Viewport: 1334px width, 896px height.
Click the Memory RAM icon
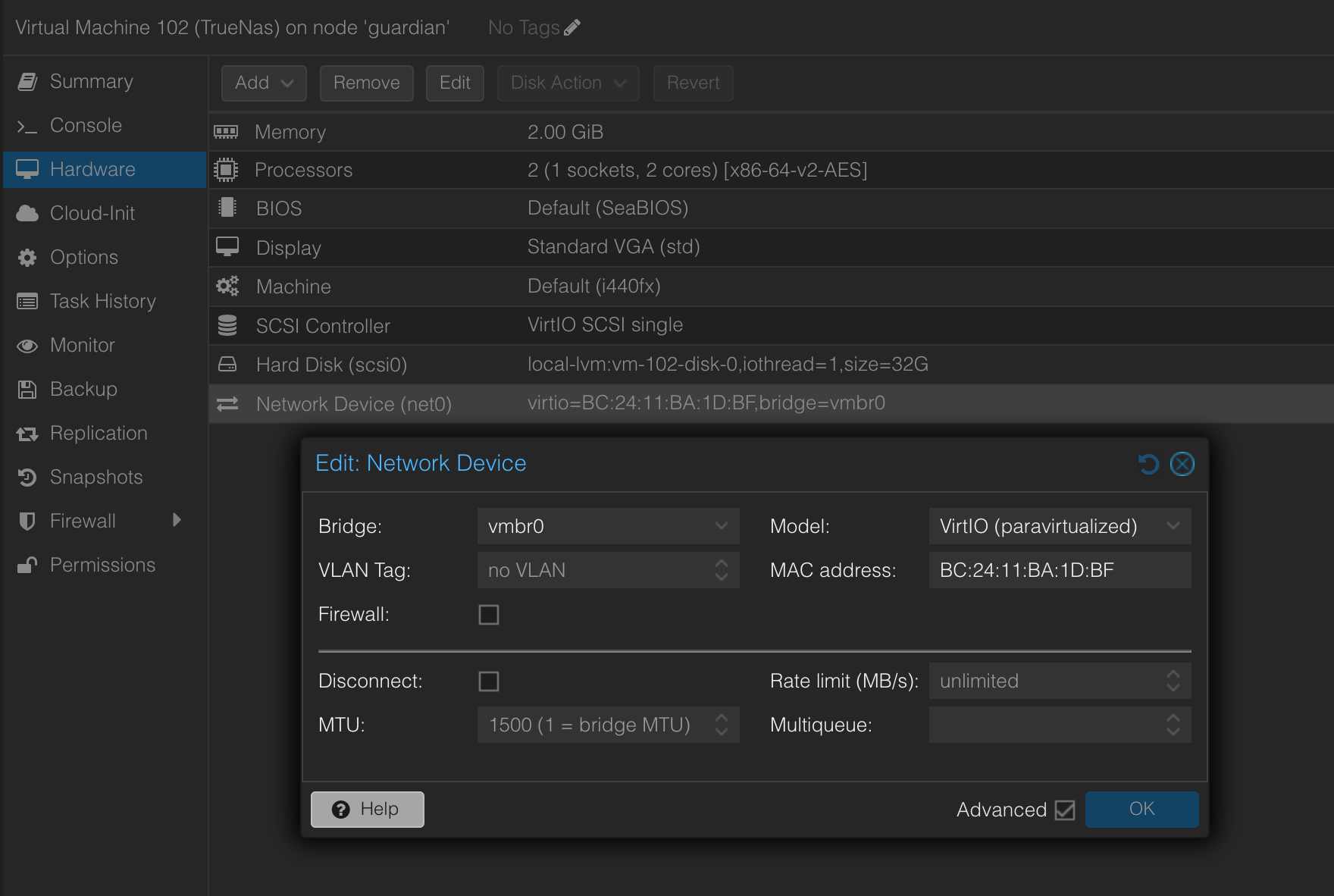click(x=226, y=132)
